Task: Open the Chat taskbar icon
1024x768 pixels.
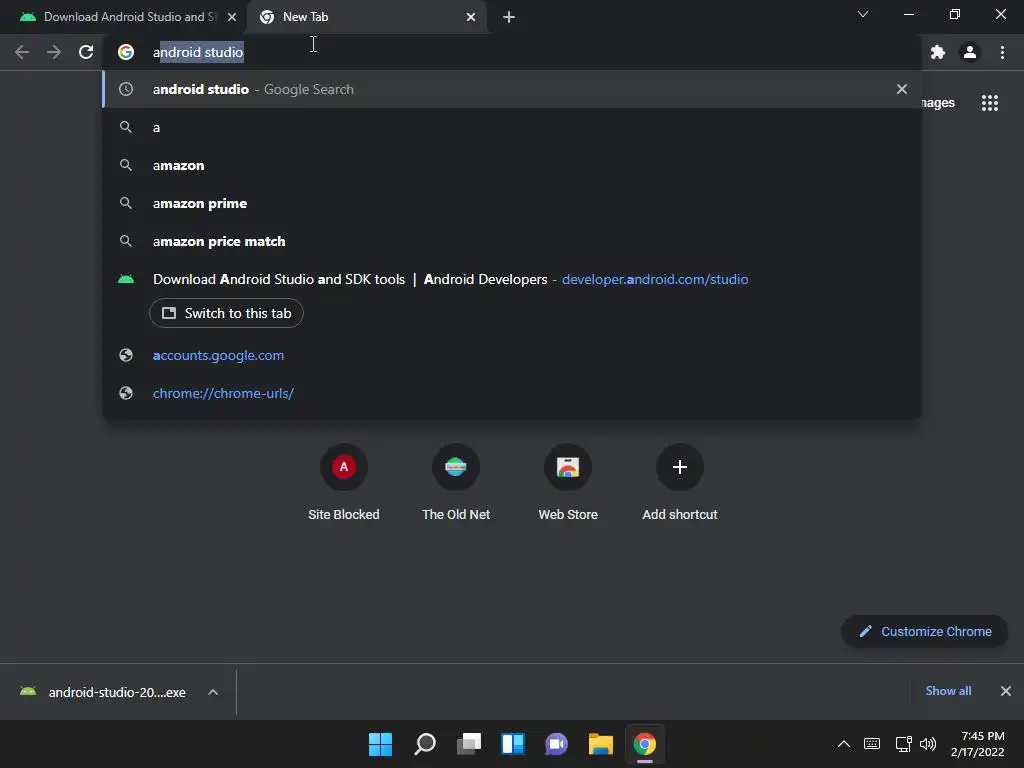Action: coord(556,744)
